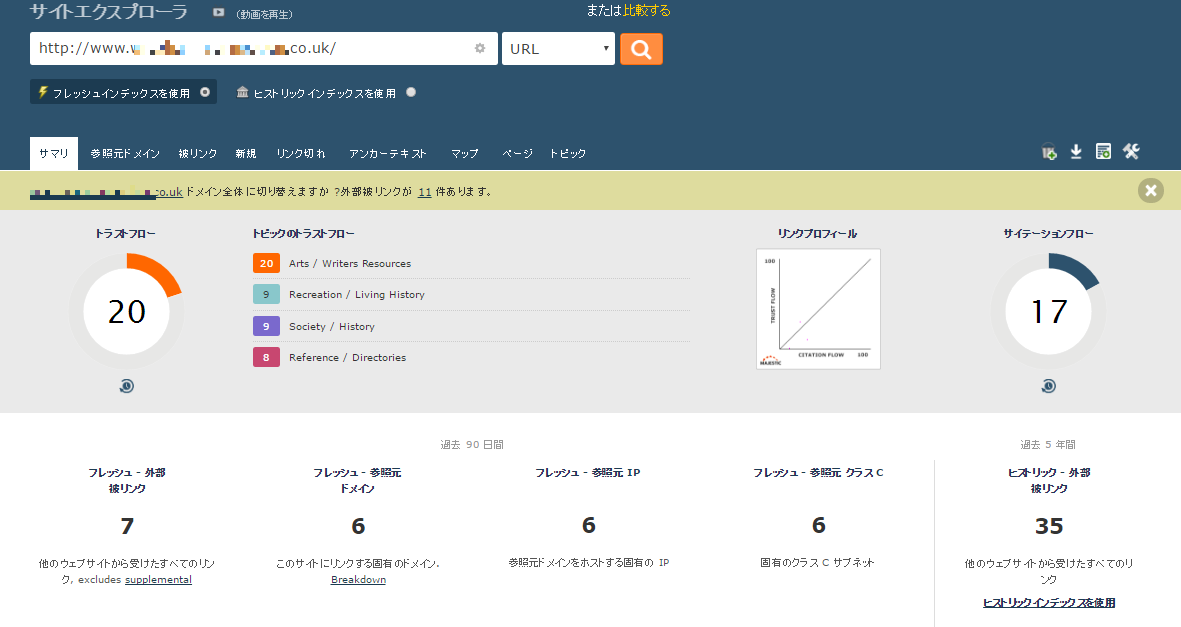The width and height of the screenshot is (1181, 627).
Task: Click the 比較する link
Action: pos(647,11)
